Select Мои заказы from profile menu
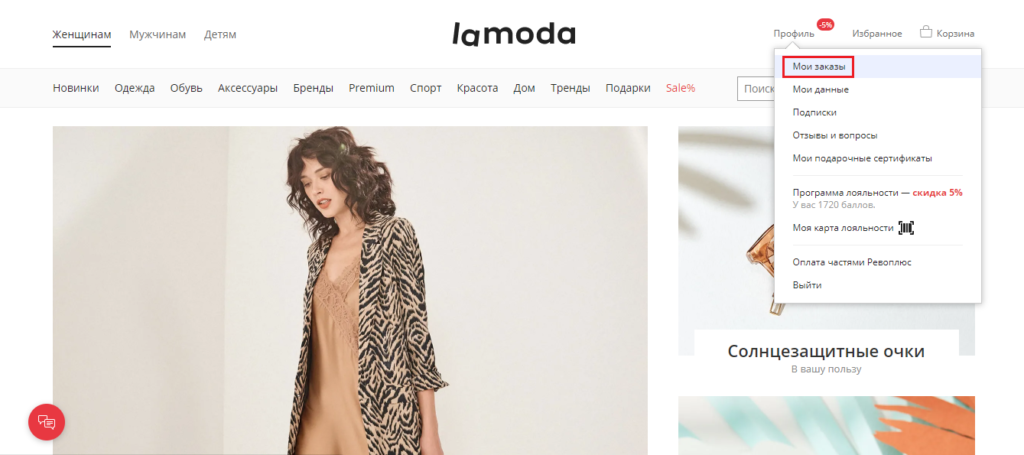 point(818,67)
